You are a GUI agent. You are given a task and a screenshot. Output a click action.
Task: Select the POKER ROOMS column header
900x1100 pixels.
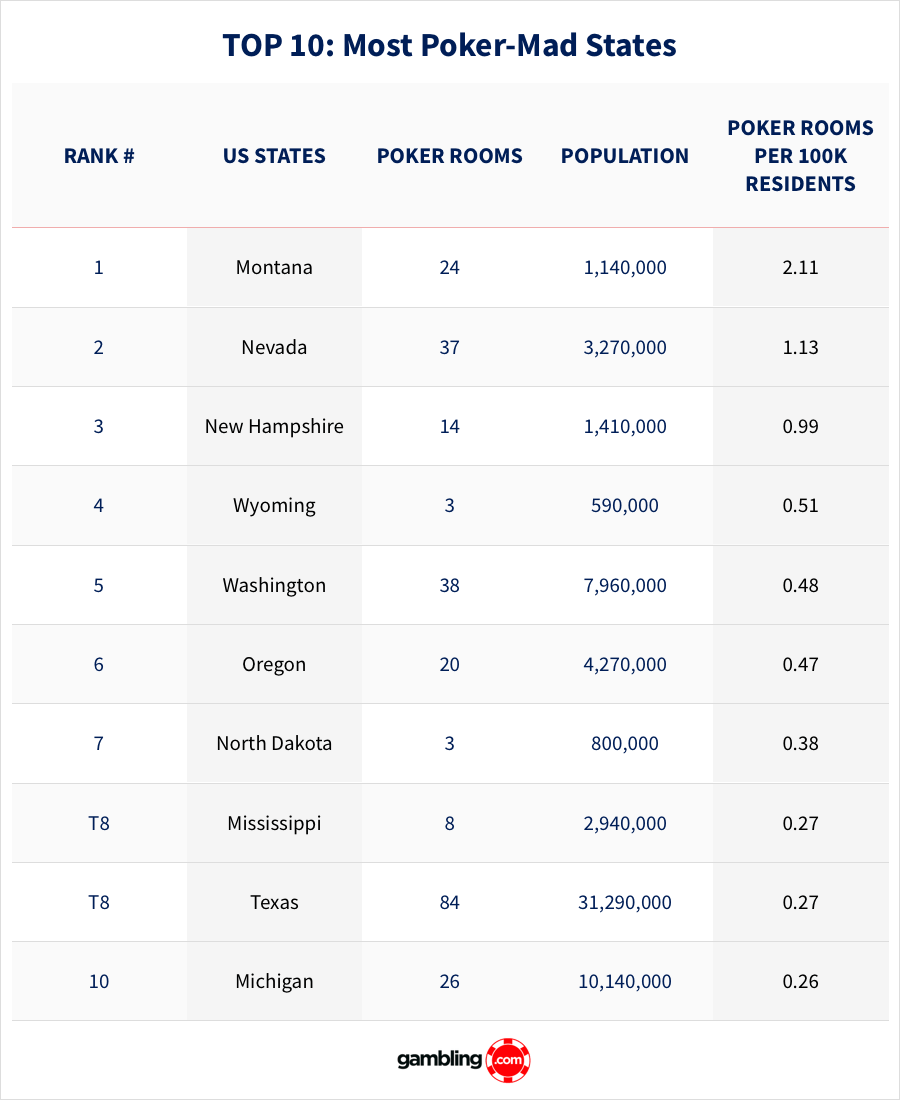coord(449,156)
